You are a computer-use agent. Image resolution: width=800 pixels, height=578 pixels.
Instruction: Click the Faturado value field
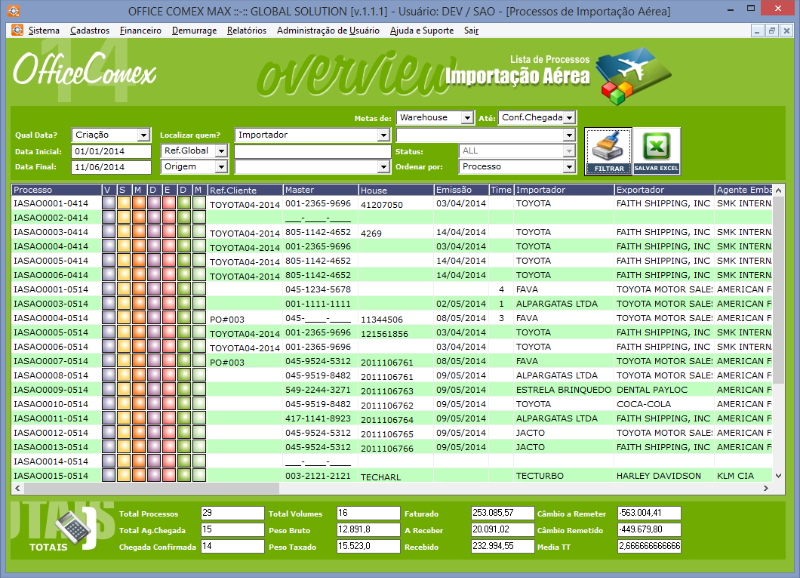503,513
